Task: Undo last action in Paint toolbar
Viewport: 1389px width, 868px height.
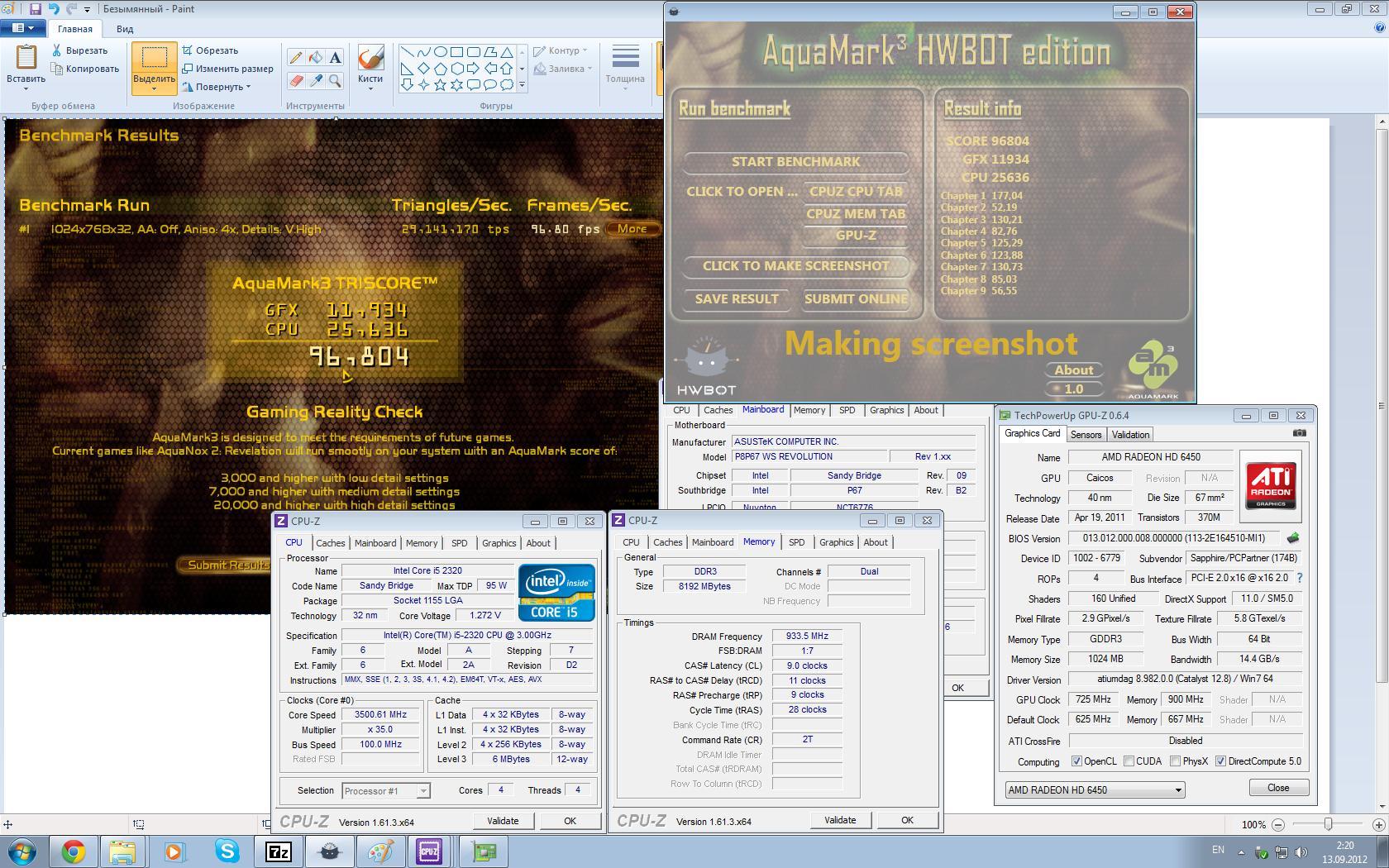Action: click(x=54, y=9)
